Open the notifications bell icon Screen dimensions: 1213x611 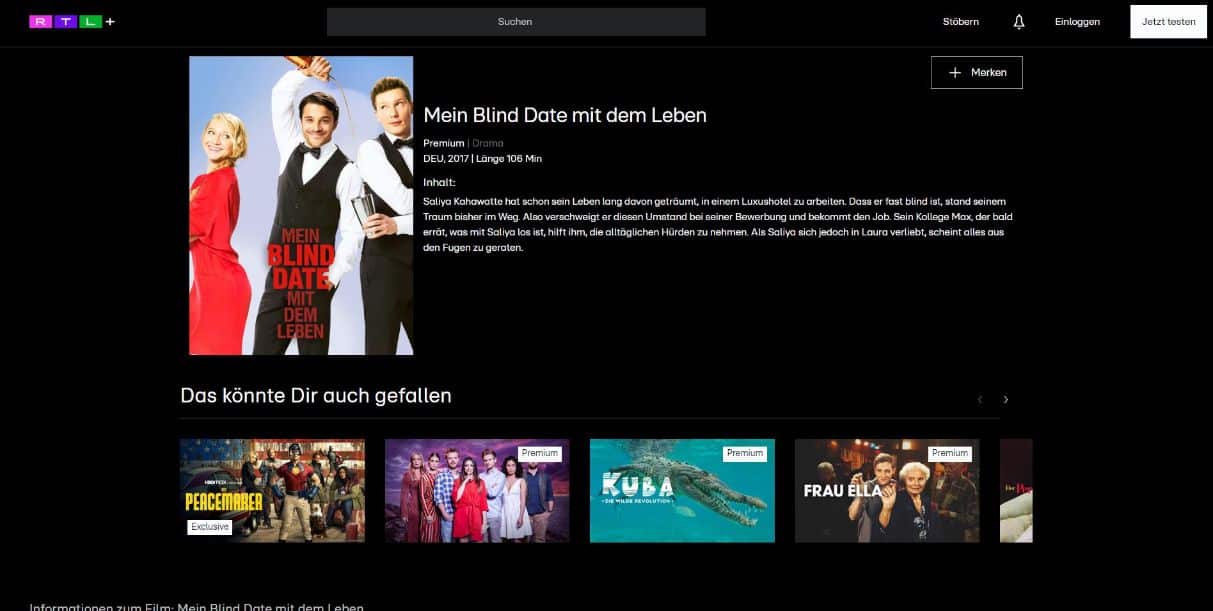coord(1019,22)
